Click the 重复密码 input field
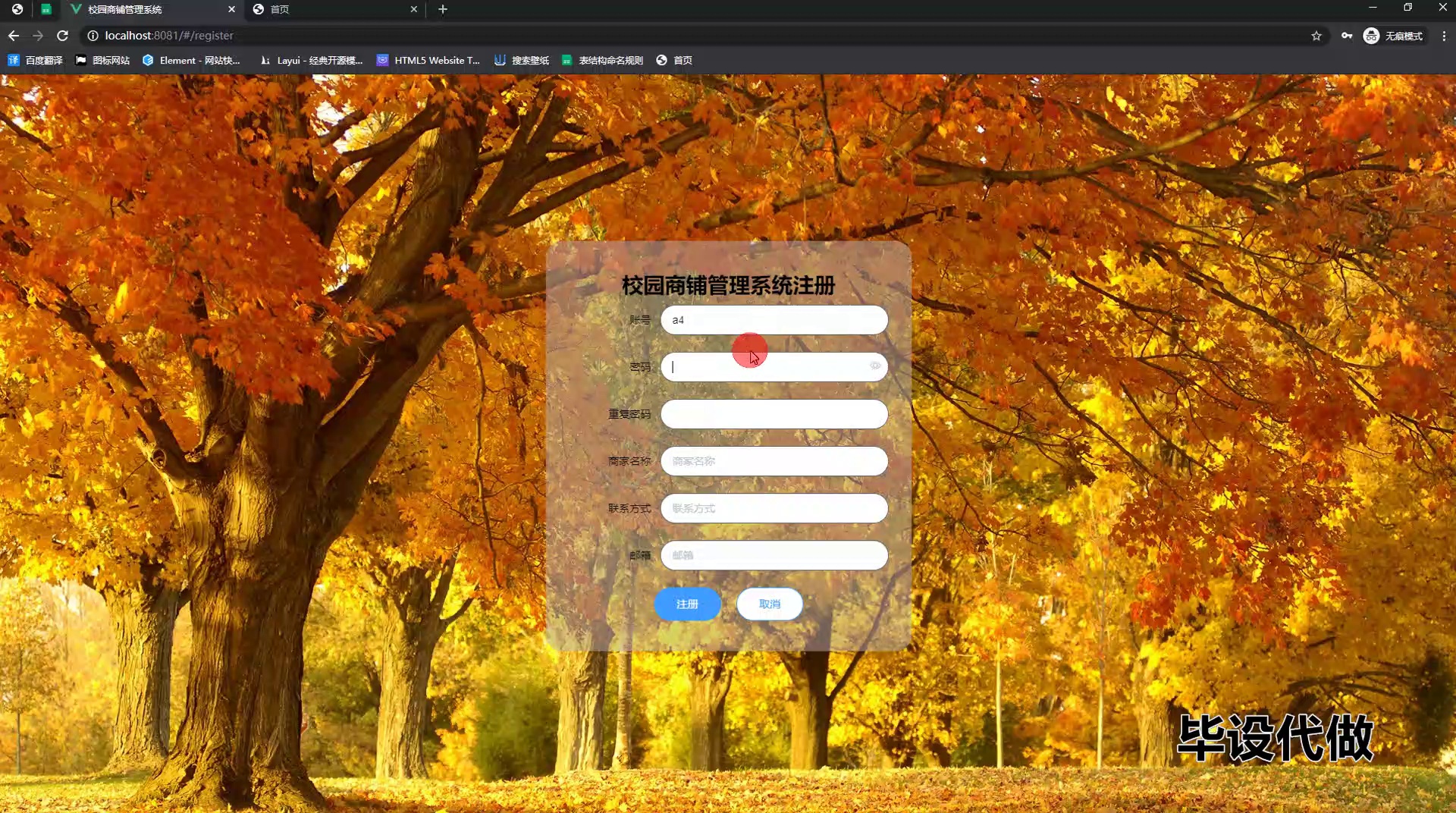Image resolution: width=1456 pixels, height=813 pixels. (773, 414)
